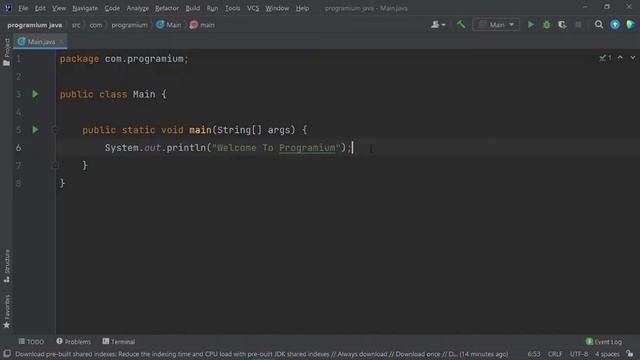Image resolution: width=640 pixels, height=360 pixels.
Task: Open the Navigate menu
Action: pos(85,8)
